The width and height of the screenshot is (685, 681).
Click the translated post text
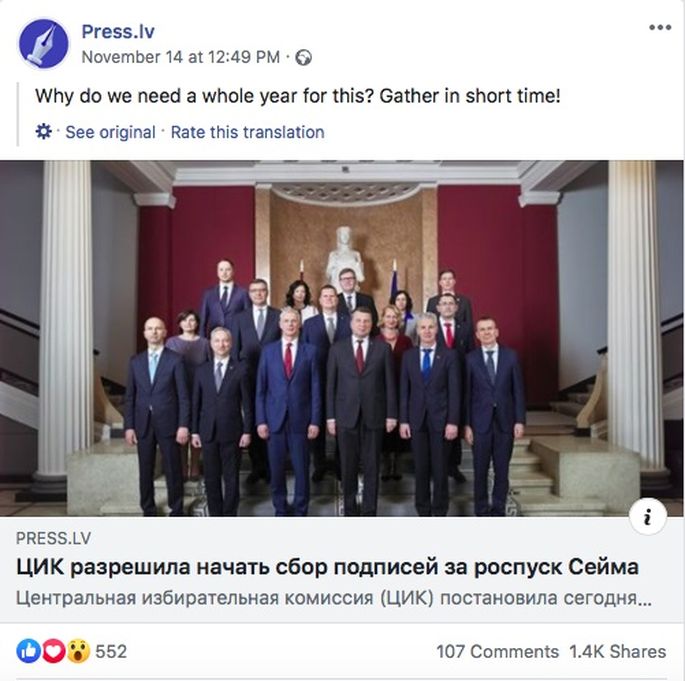(298, 96)
